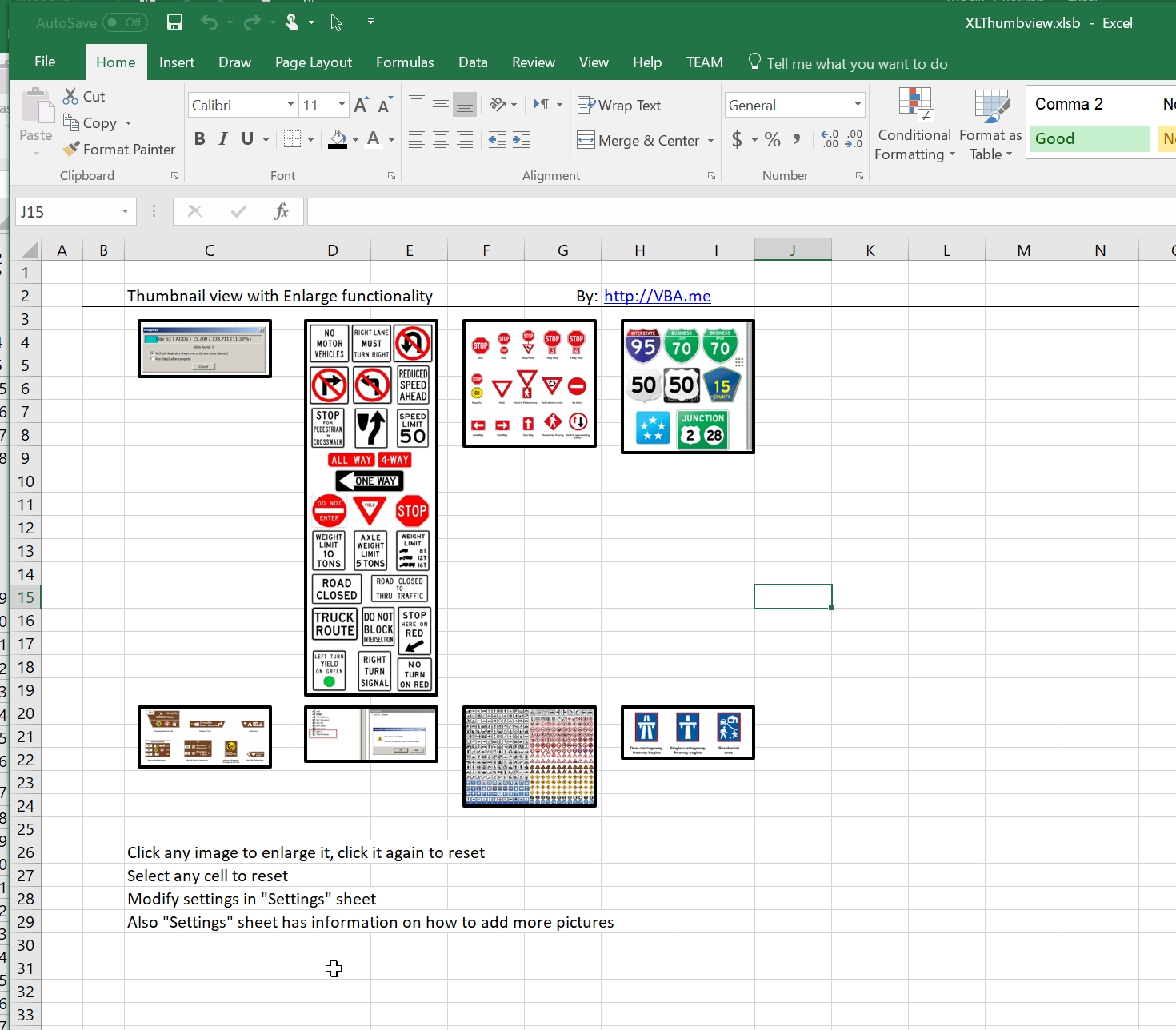The height and width of the screenshot is (1030, 1176).
Task: Expand the General number format dropdown
Action: pos(858,106)
